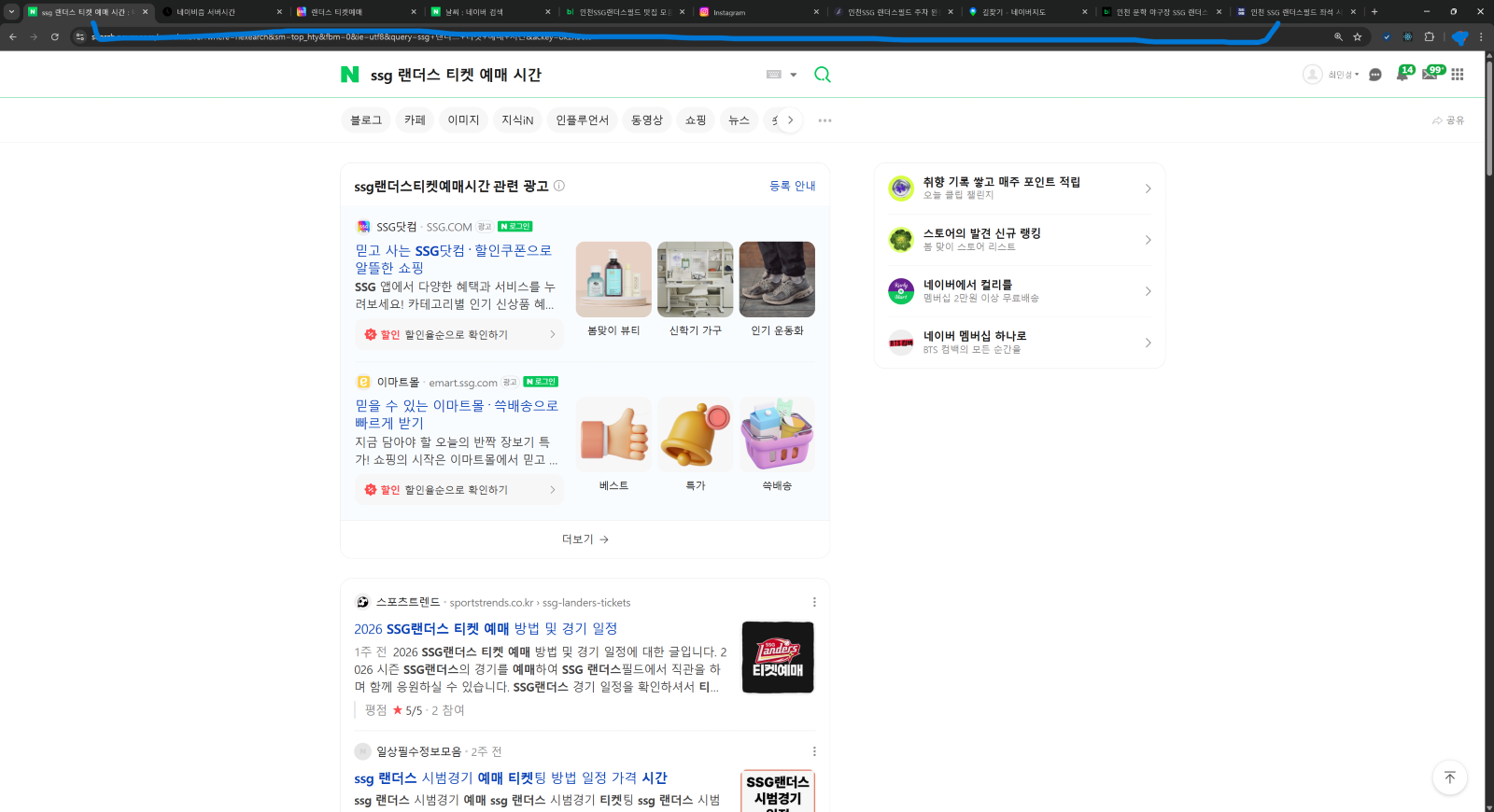The image size is (1494, 812).
Task: Expand the search box dropdown arrow
Action: point(794,75)
